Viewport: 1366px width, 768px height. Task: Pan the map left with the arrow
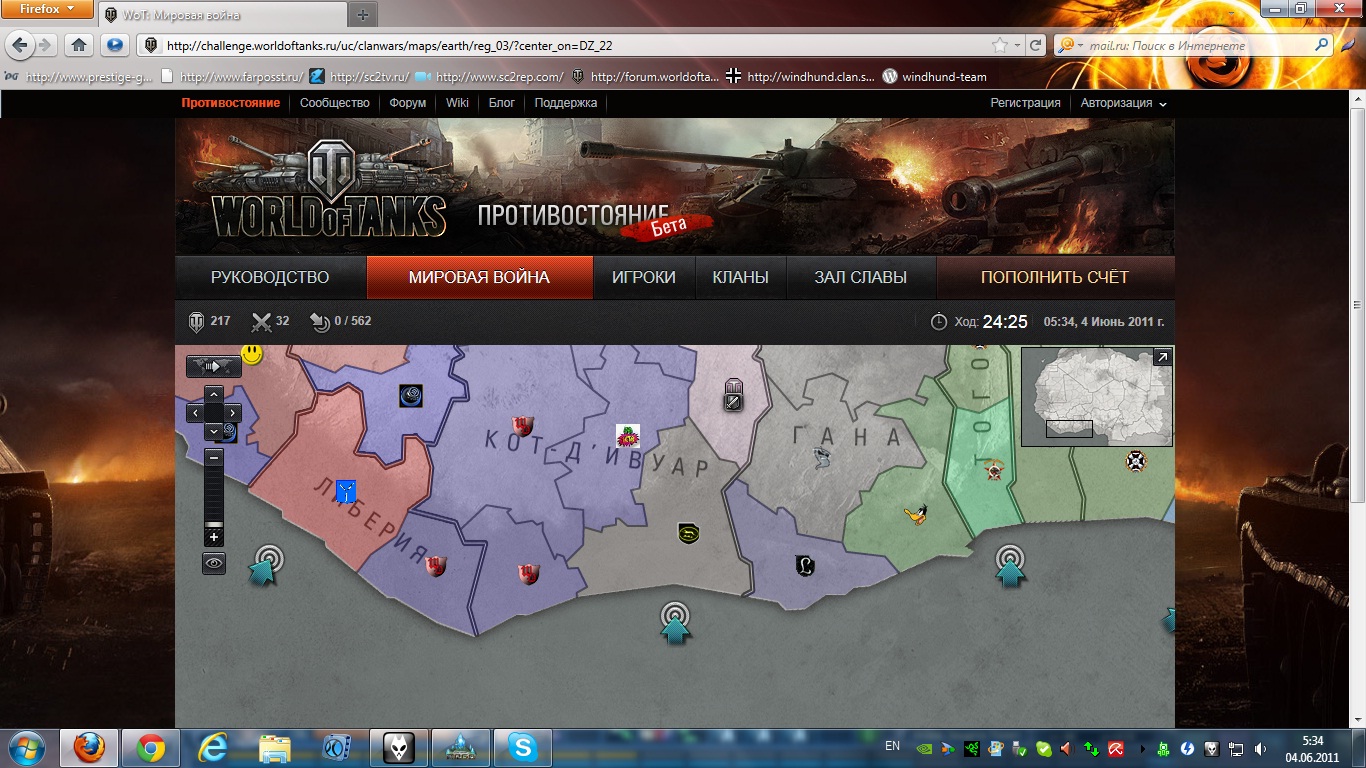[x=196, y=412]
